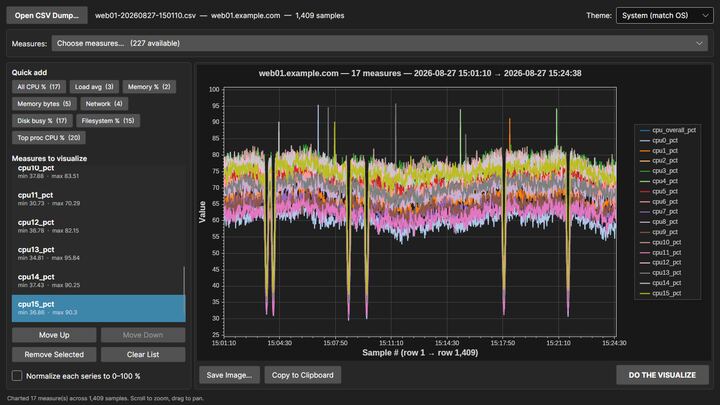Image resolution: width=720 pixels, height=405 pixels.
Task: Add All CPU % quick group
Action: coord(39,87)
